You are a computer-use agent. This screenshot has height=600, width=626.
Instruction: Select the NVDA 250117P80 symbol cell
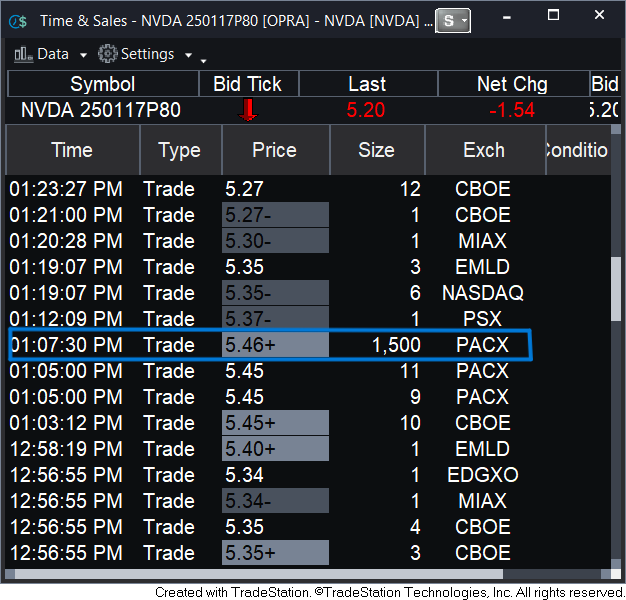101,110
